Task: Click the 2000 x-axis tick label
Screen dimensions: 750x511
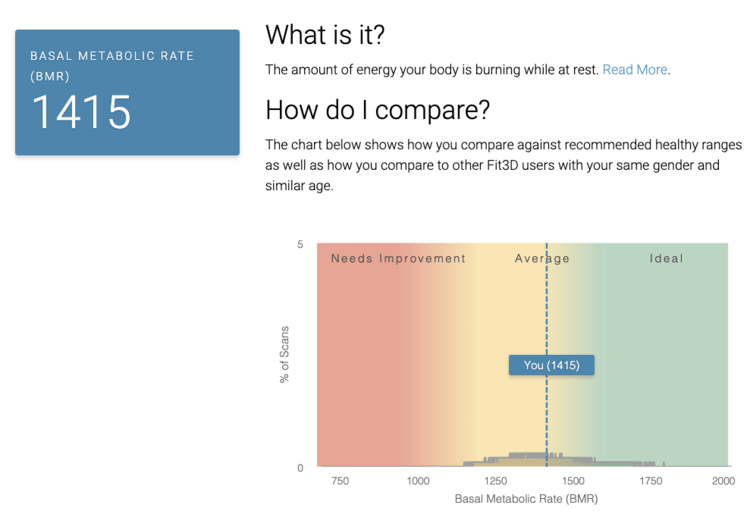Action: point(723,481)
